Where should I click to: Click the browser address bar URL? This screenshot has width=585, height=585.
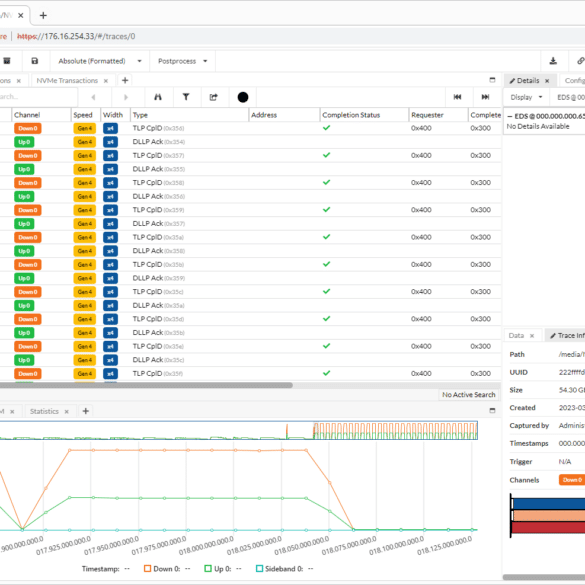pyautogui.click(x=76, y=36)
